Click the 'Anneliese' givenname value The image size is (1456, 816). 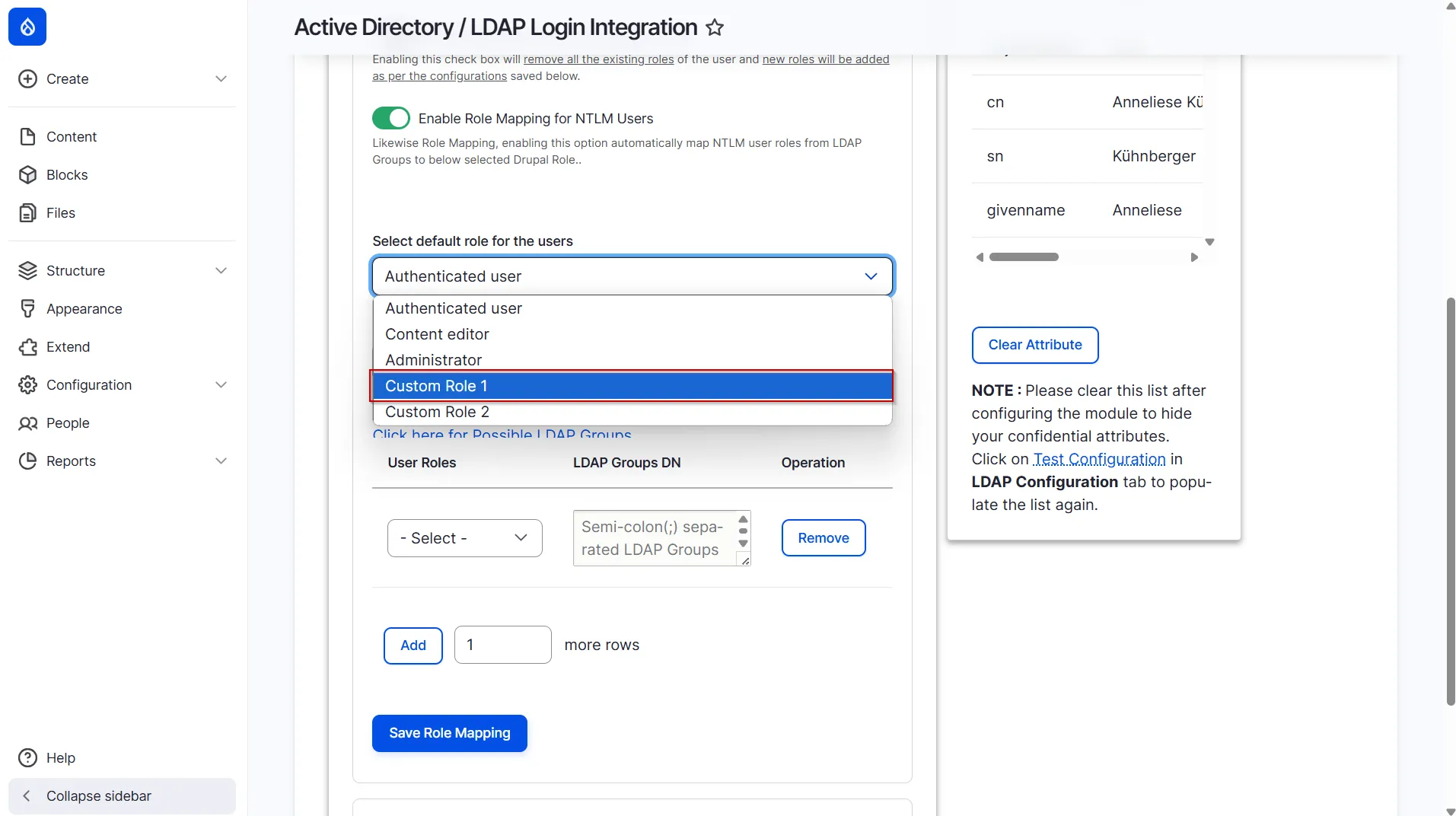point(1147,210)
